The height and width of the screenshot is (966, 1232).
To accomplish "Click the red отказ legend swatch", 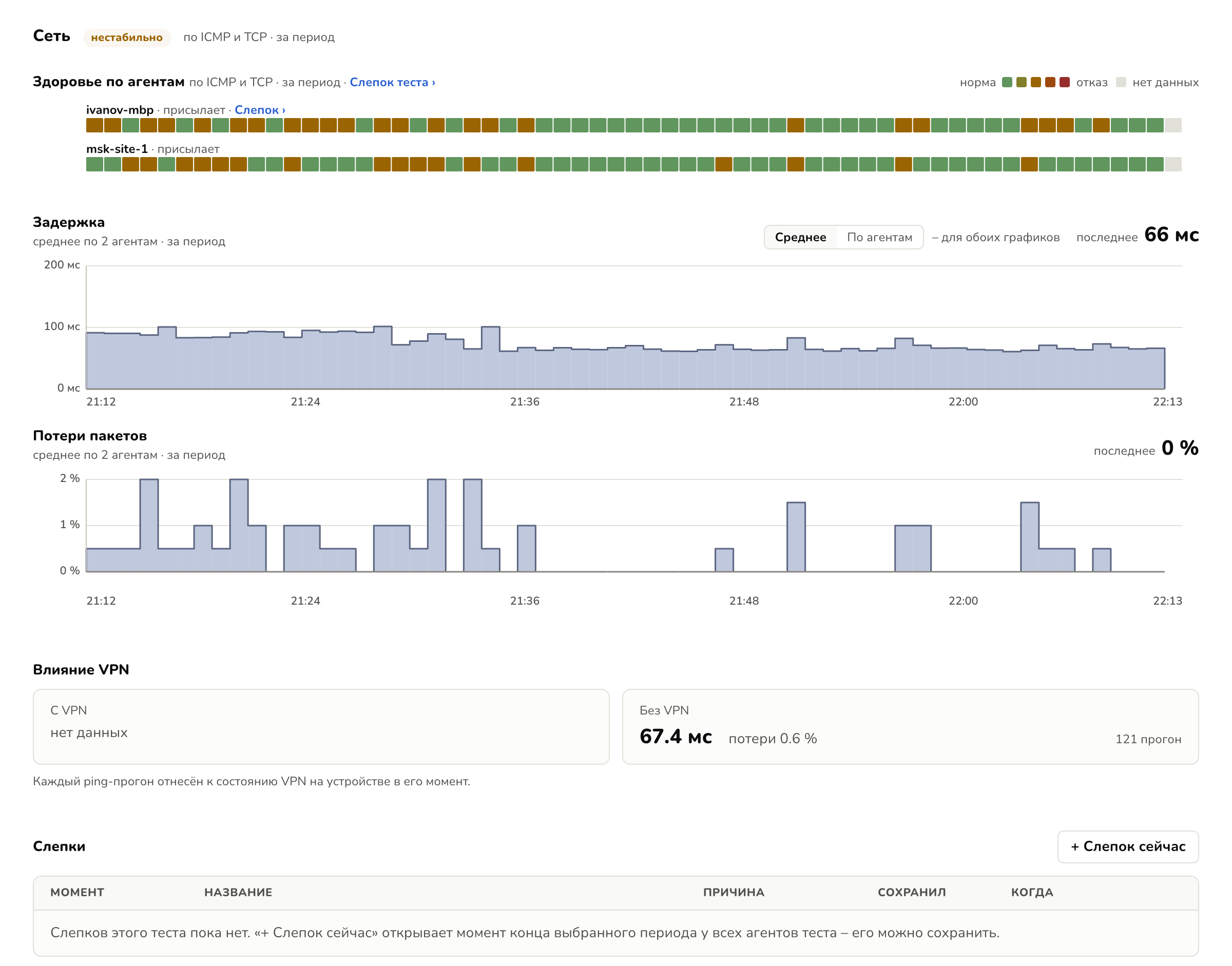I will (1065, 83).
